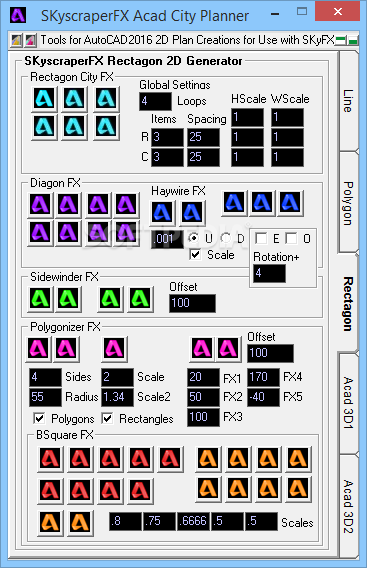Click the FX5 input field showing -40
Screen dimensions: 367x568
[263, 397]
